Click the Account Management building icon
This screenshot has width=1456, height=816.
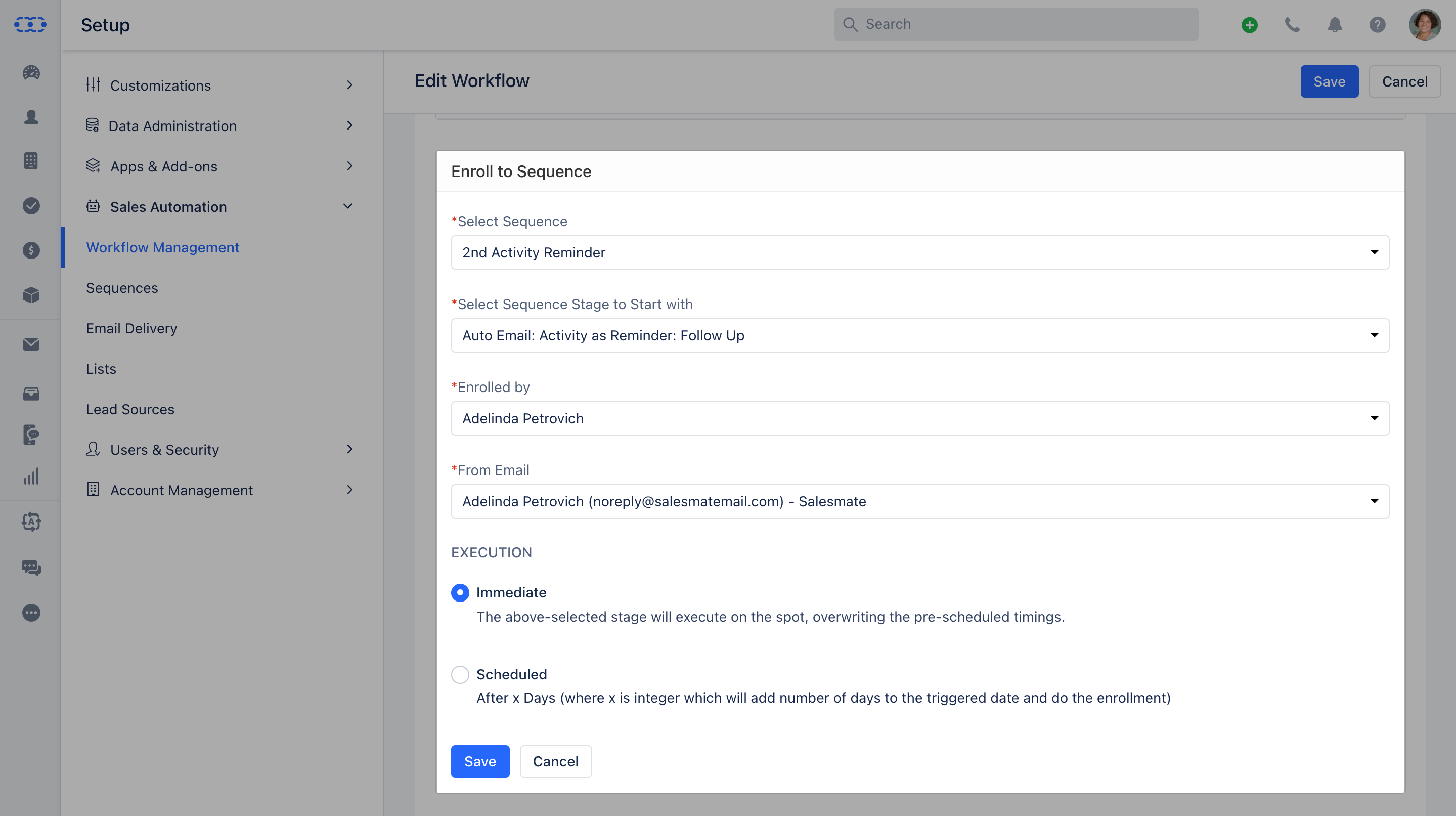[x=93, y=490]
